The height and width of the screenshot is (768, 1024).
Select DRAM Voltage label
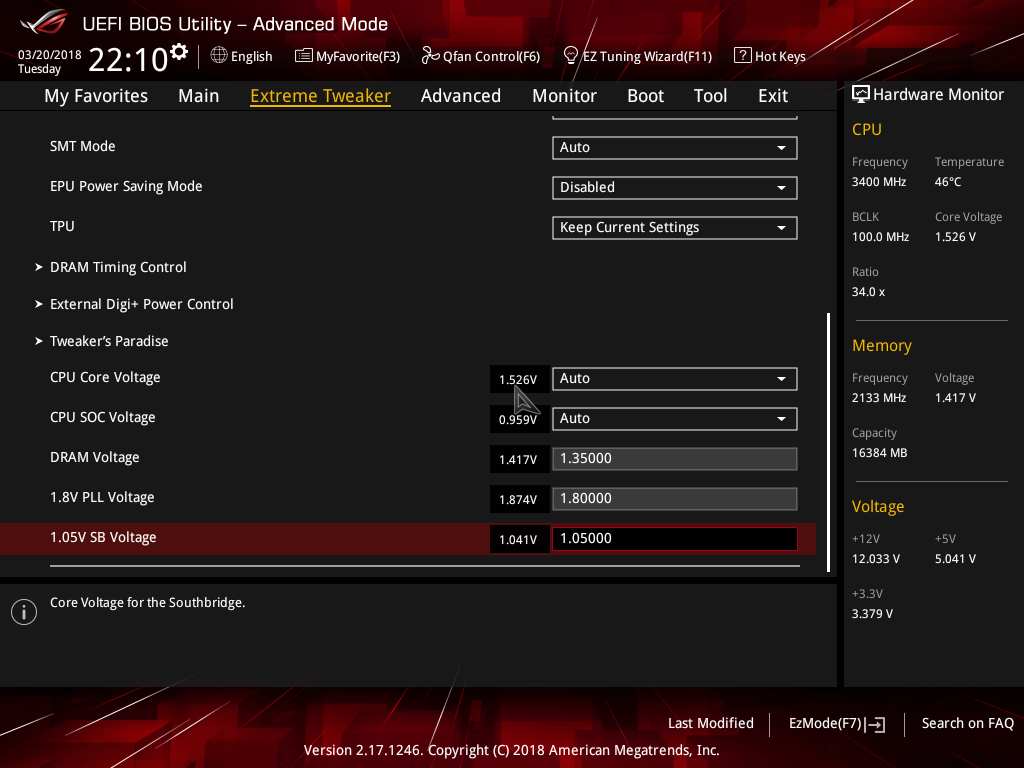95,457
